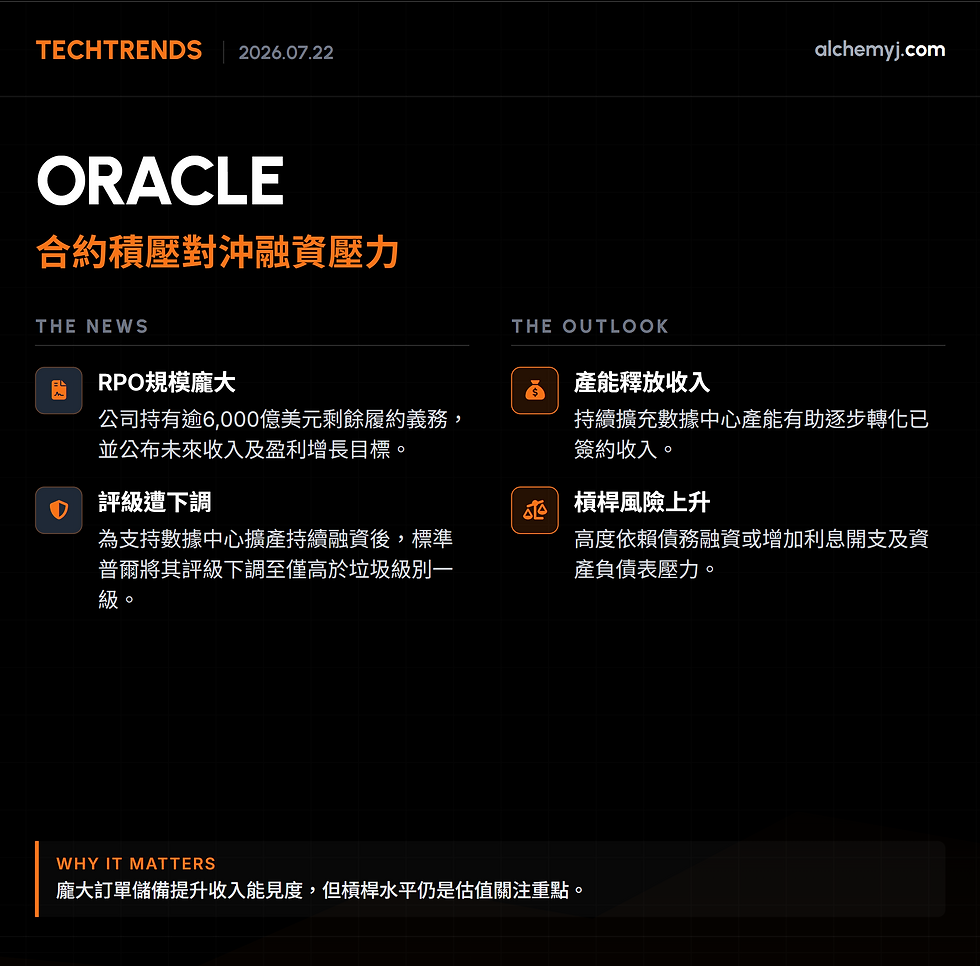Click the orange subtitle 合約積壓對沖融資壓力
980x966 pixels.
(x=218, y=252)
